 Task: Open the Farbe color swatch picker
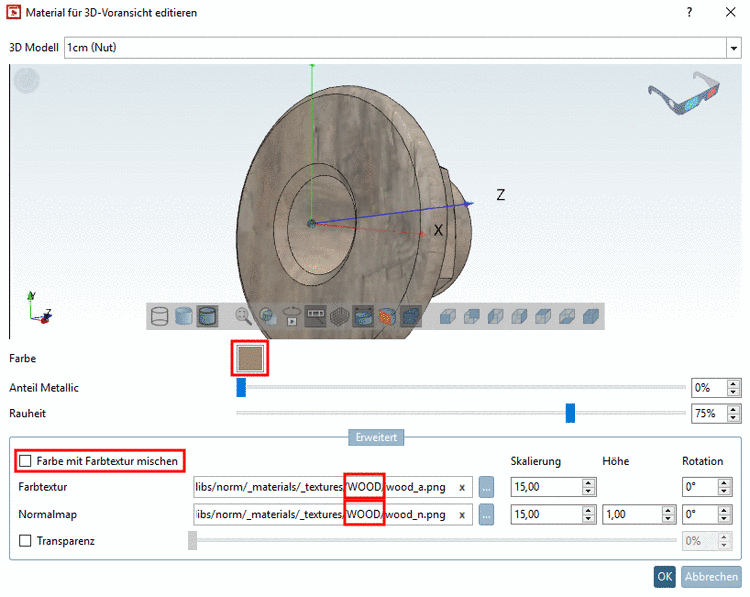(x=250, y=358)
